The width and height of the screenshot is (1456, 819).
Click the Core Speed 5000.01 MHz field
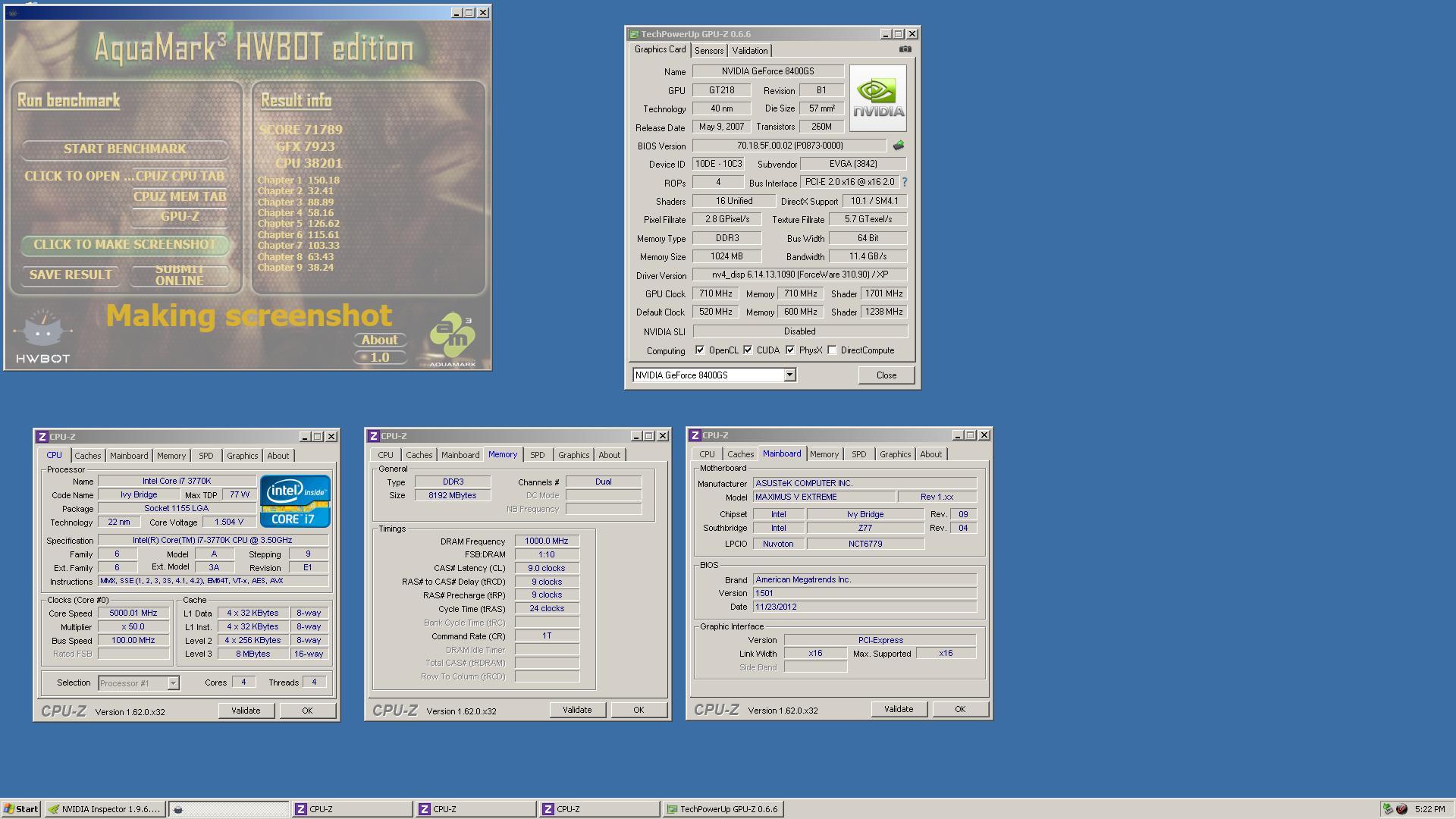coord(133,613)
